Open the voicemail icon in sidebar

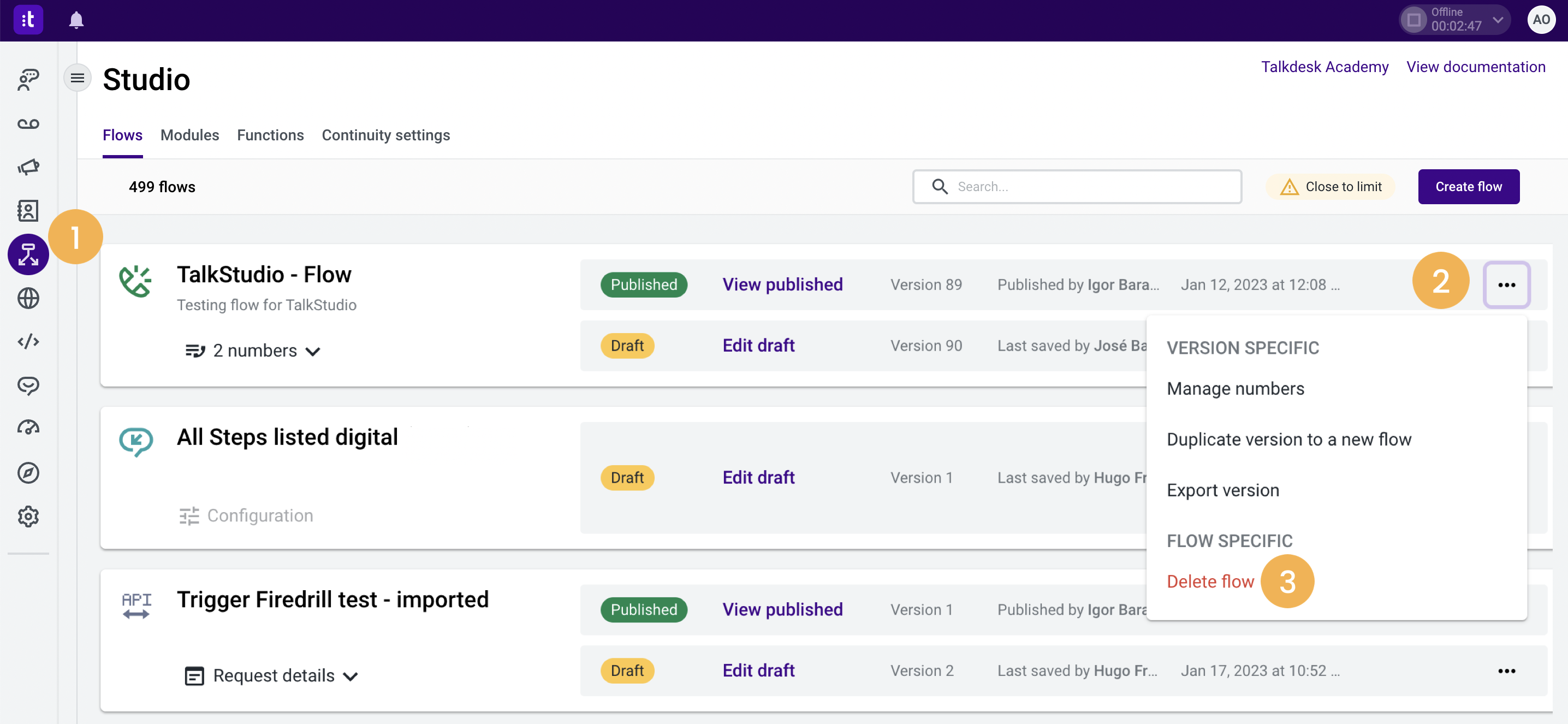(x=28, y=123)
